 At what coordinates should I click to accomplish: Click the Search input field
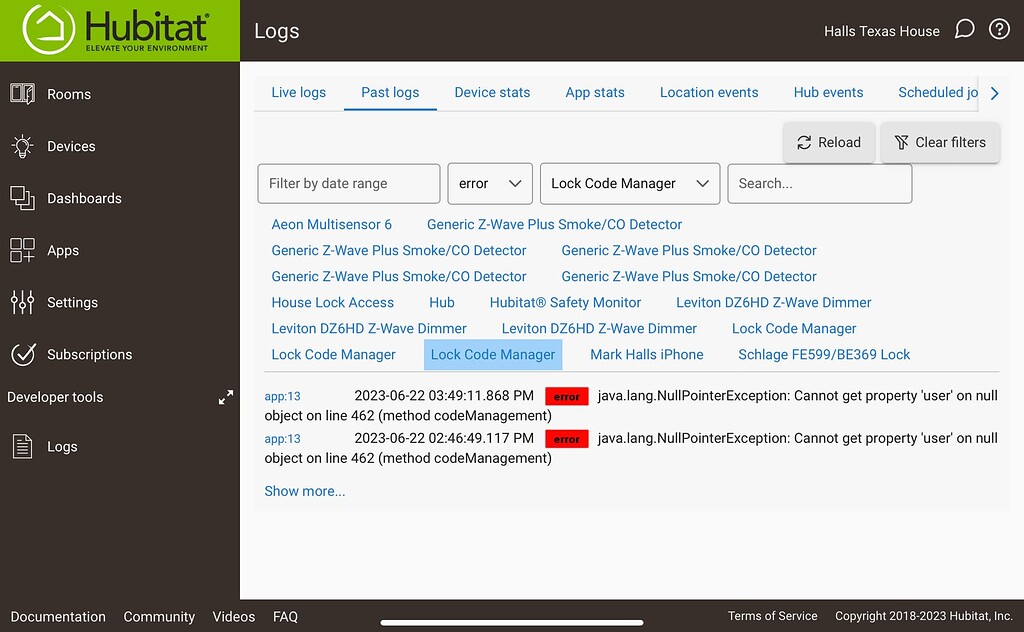pyautogui.click(x=819, y=183)
